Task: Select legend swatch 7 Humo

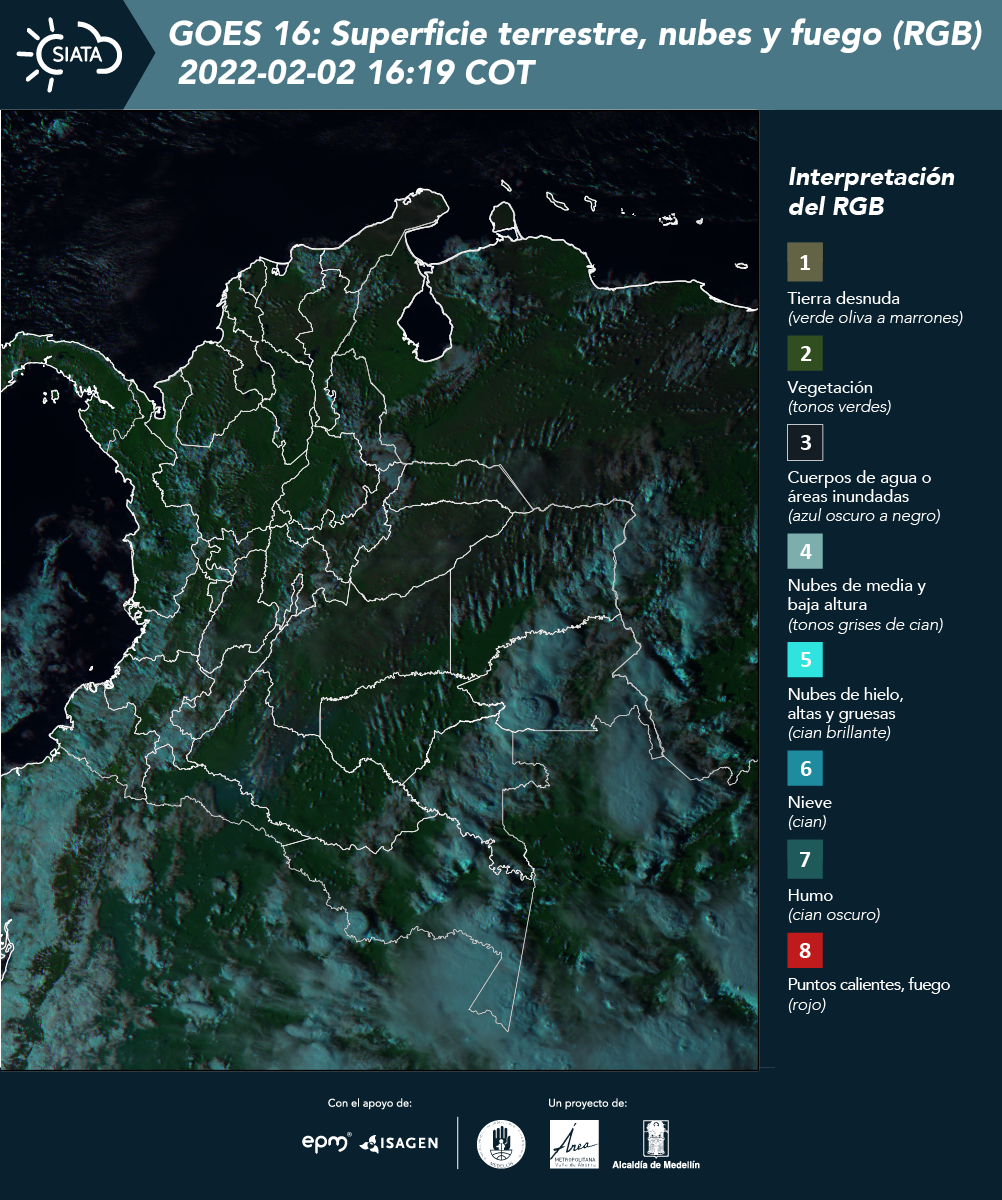Action: 805,859
